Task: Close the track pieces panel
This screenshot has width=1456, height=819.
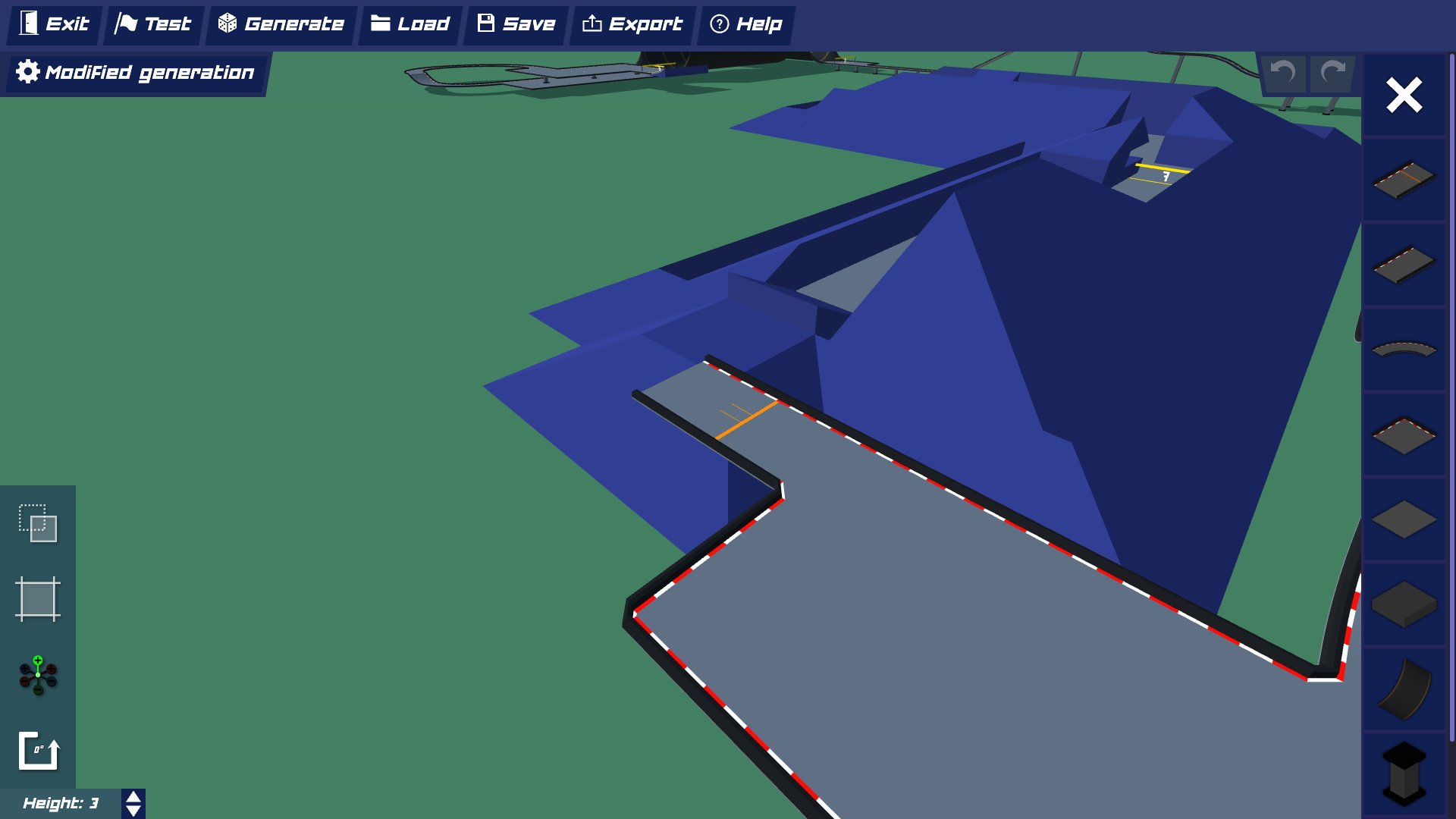Action: 1404,96
